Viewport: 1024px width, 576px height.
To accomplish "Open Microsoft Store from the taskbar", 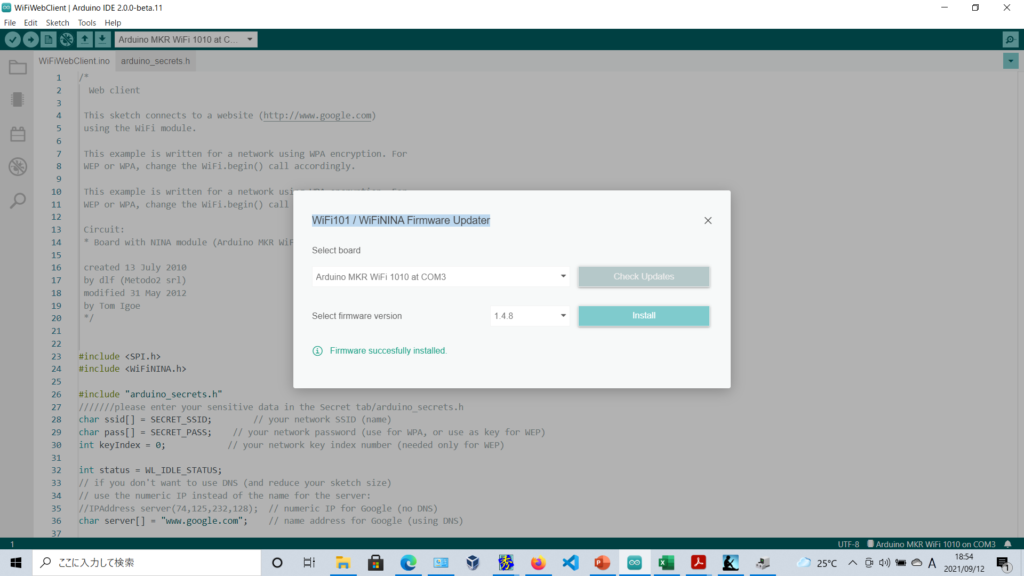I will click(376, 562).
